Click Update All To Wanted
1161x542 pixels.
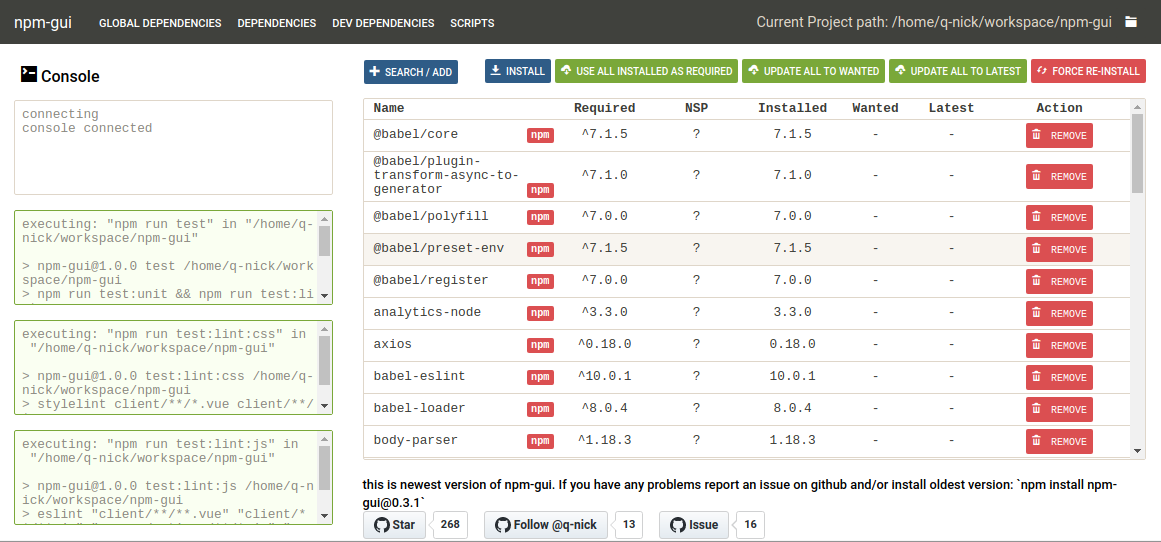813,71
